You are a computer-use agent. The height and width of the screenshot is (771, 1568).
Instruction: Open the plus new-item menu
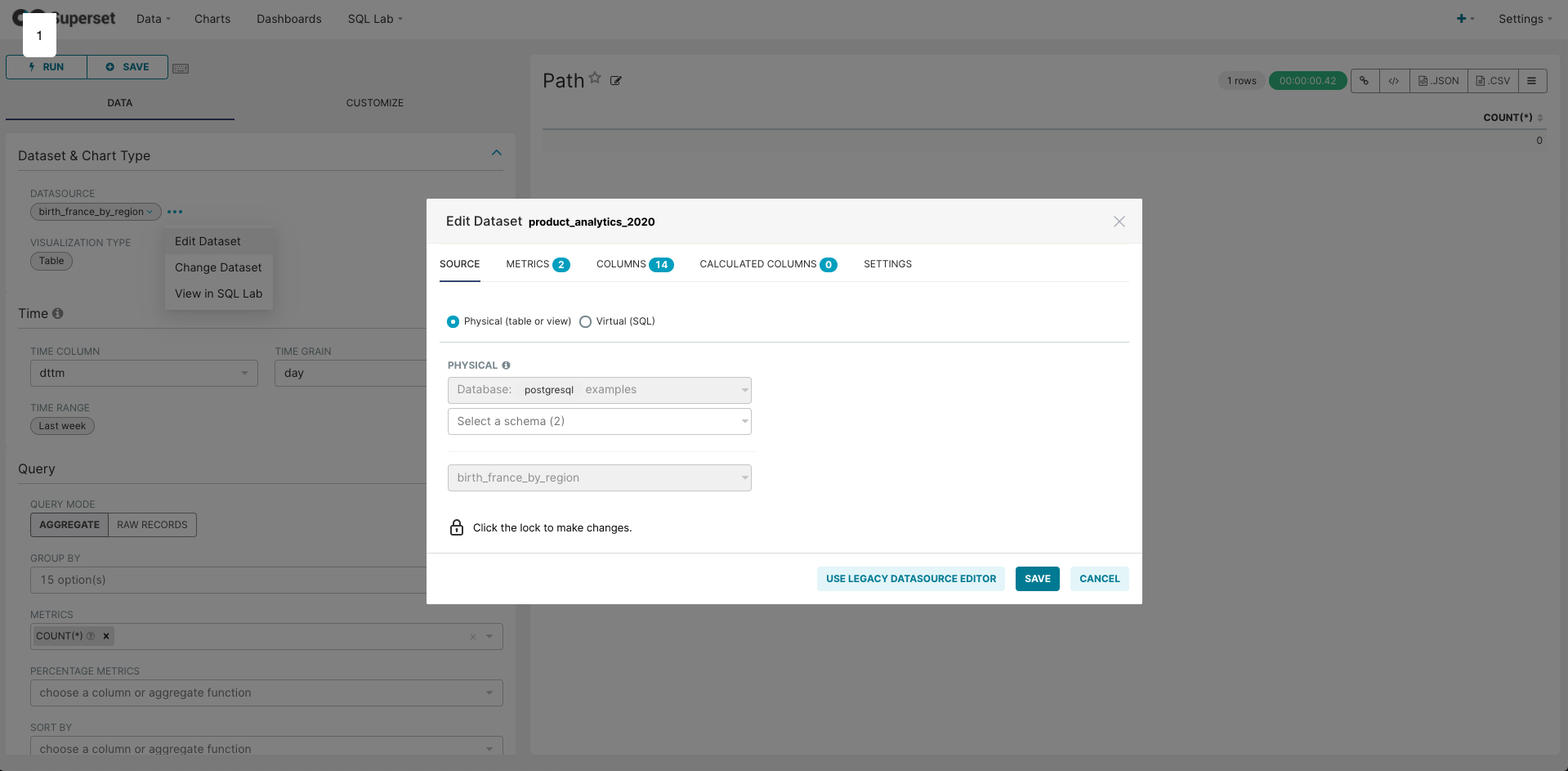(x=1465, y=19)
